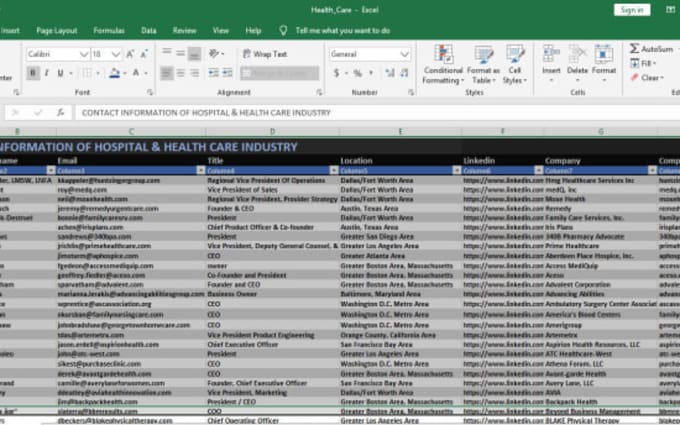680x425 pixels.
Task: Open Format as Table gallery
Action: (483, 65)
